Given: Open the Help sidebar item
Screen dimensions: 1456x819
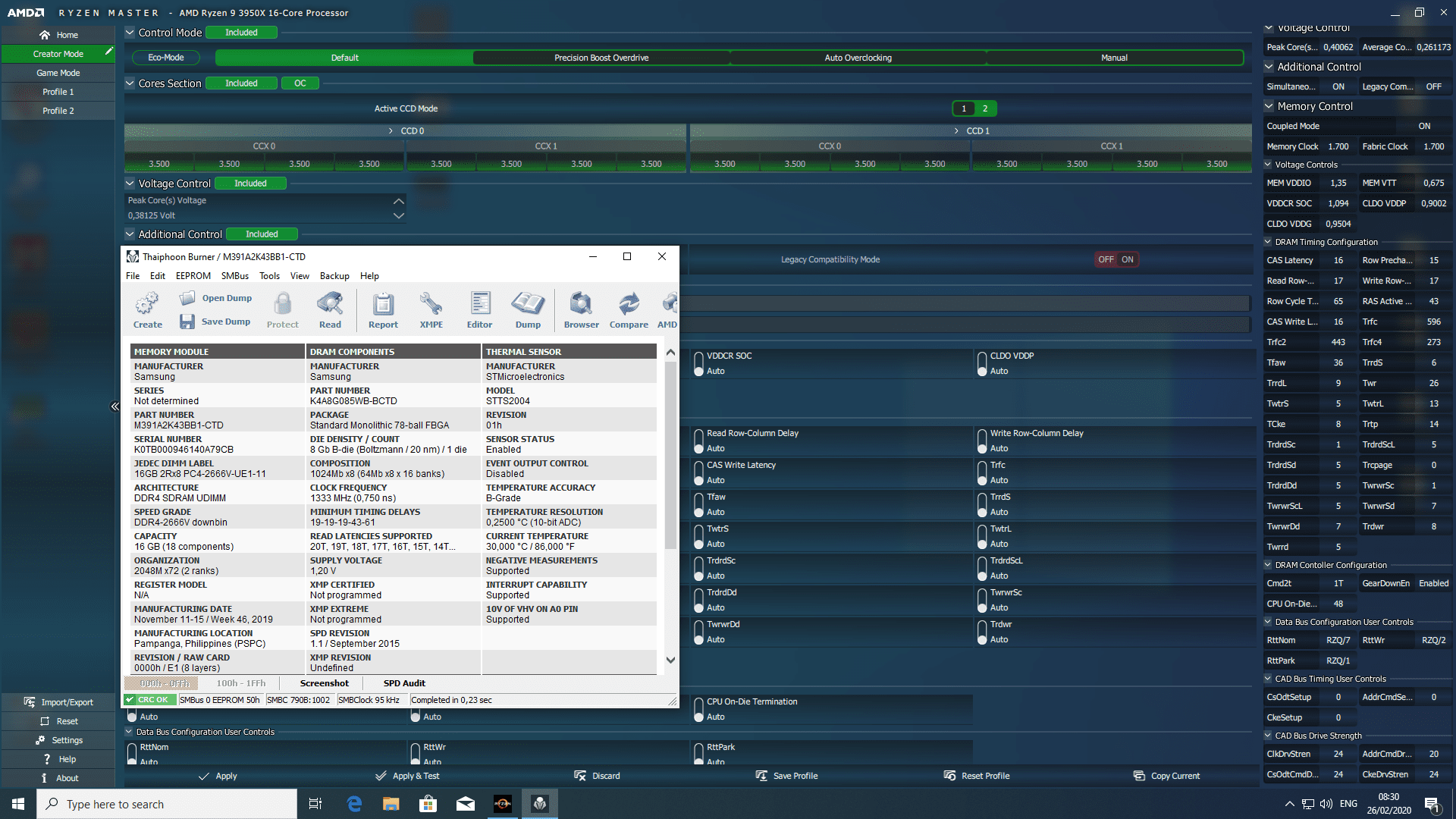Looking at the screenshot, I should (58, 759).
